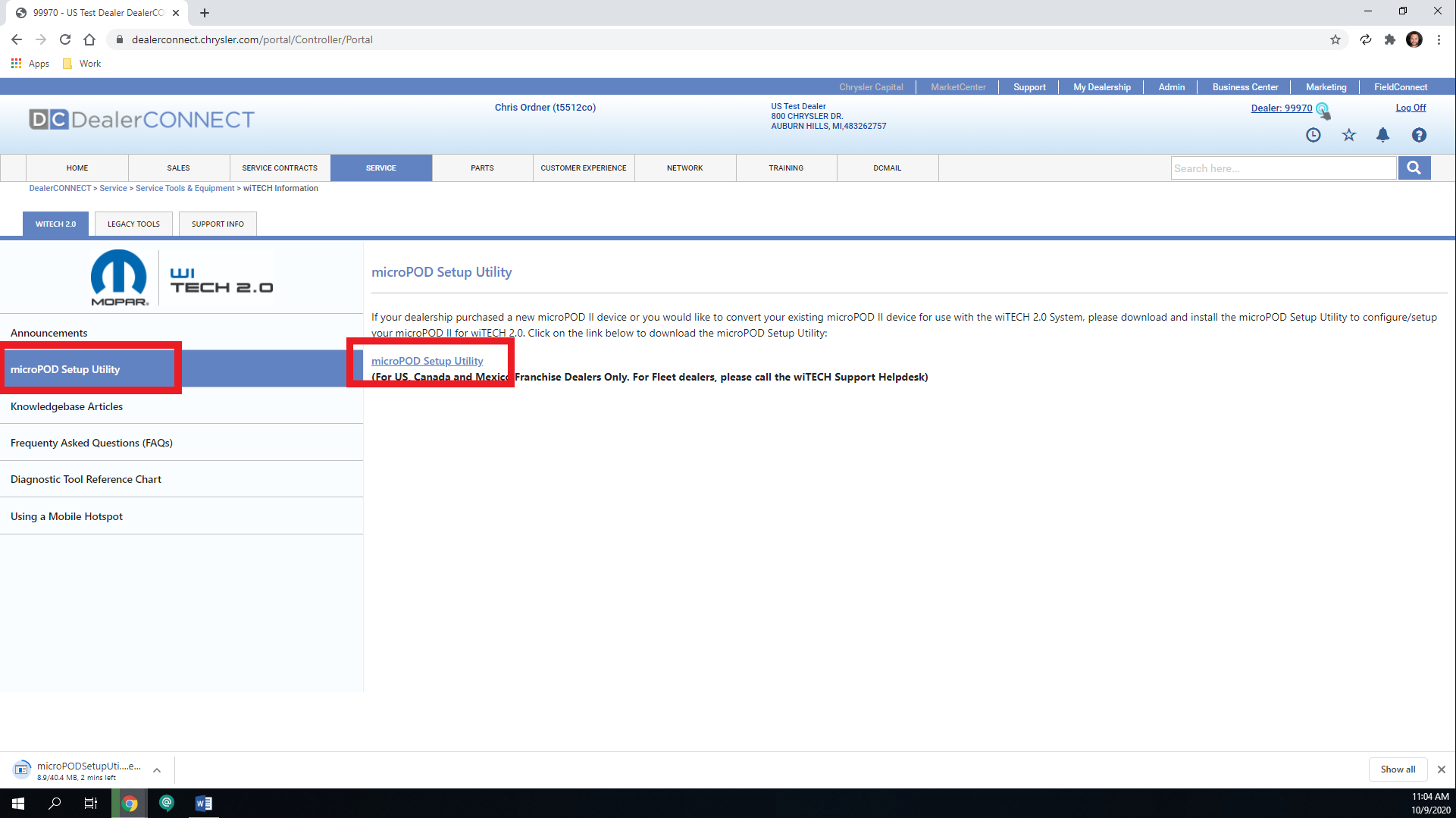This screenshot has width=1456, height=818.
Task: Bookmark this page with the star icon
Action: click(1335, 39)
